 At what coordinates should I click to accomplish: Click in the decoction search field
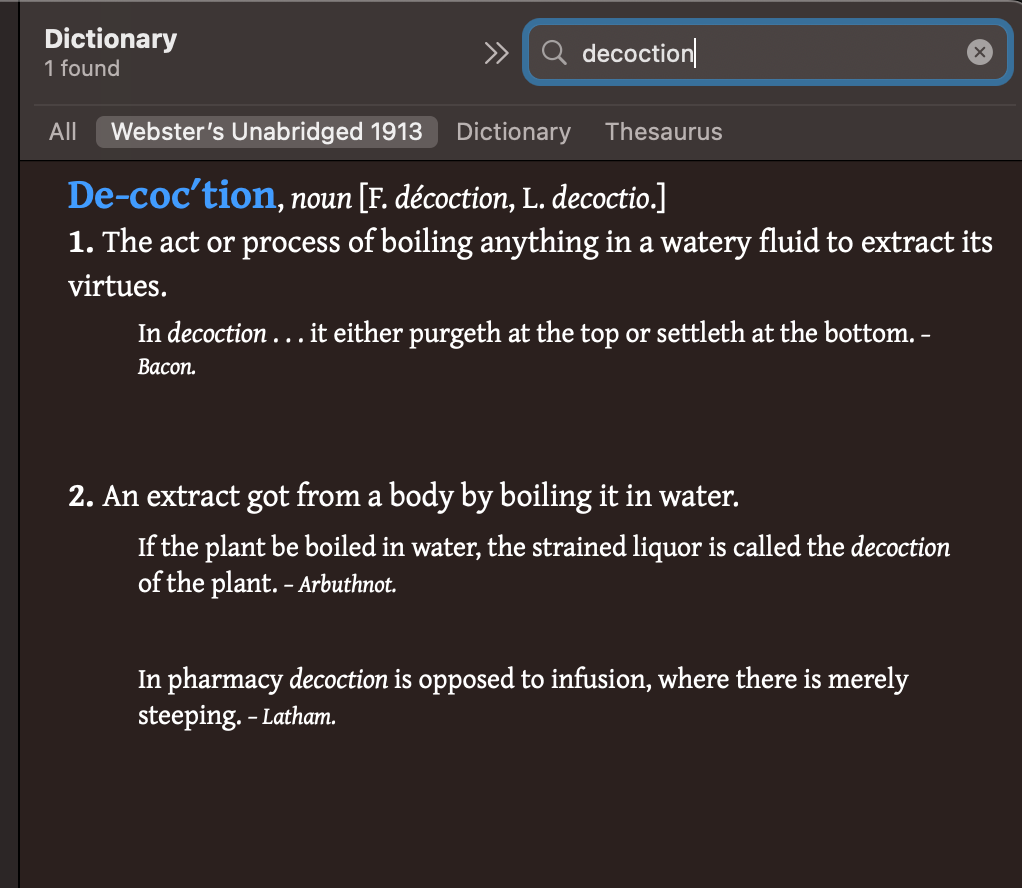(767, 53)
